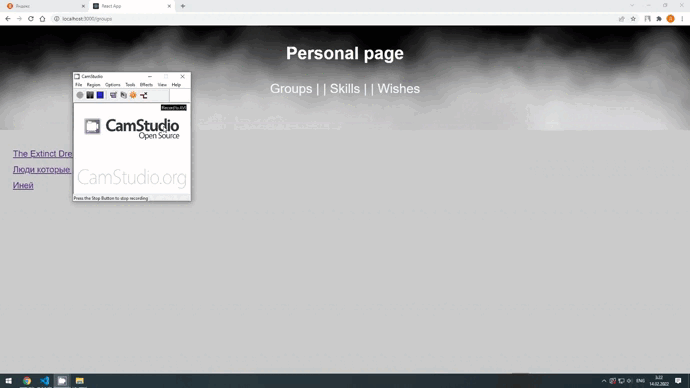Open screen annotations via orange sun icon

(x=133, y=95)
